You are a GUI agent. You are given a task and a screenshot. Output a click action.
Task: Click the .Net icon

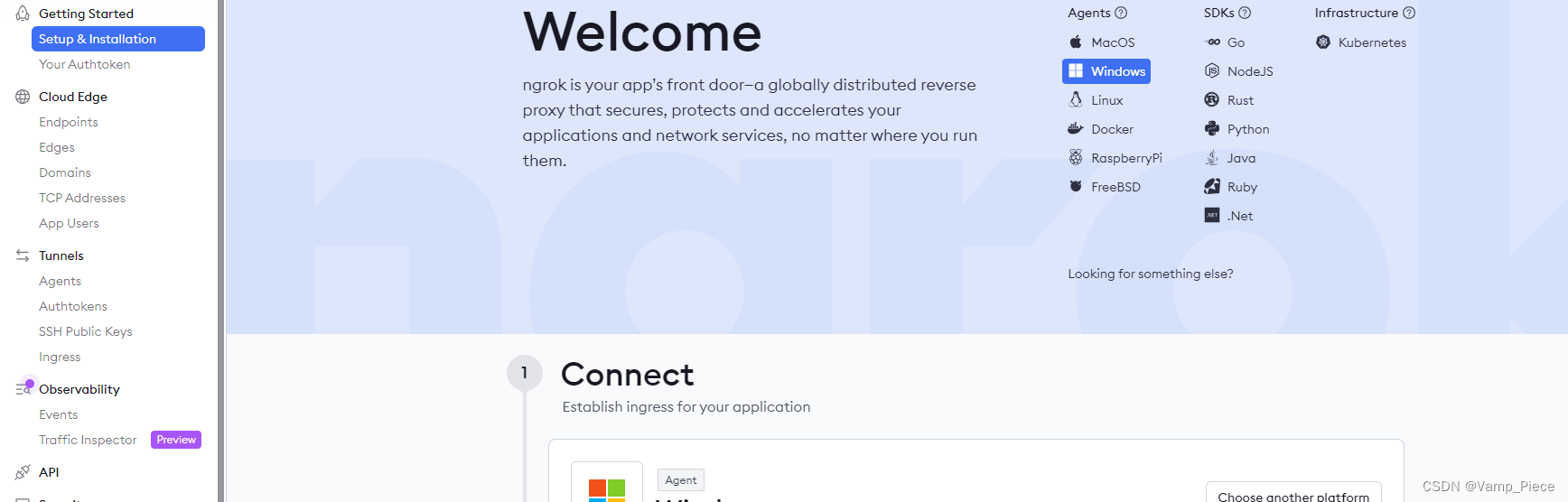coord(1212,215)
